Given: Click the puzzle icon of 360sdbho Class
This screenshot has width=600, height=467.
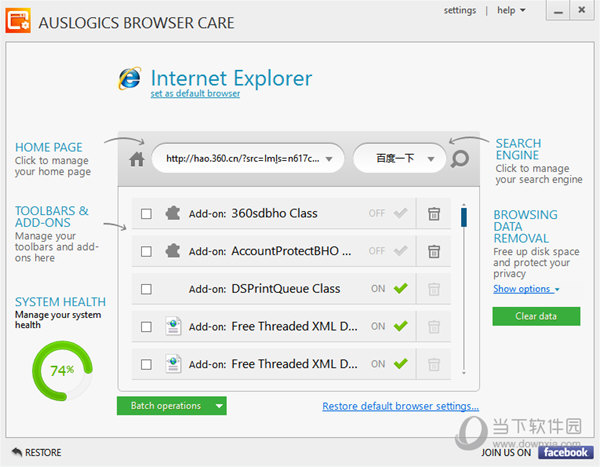Looking at the screenshot, I should click(173, 213).
